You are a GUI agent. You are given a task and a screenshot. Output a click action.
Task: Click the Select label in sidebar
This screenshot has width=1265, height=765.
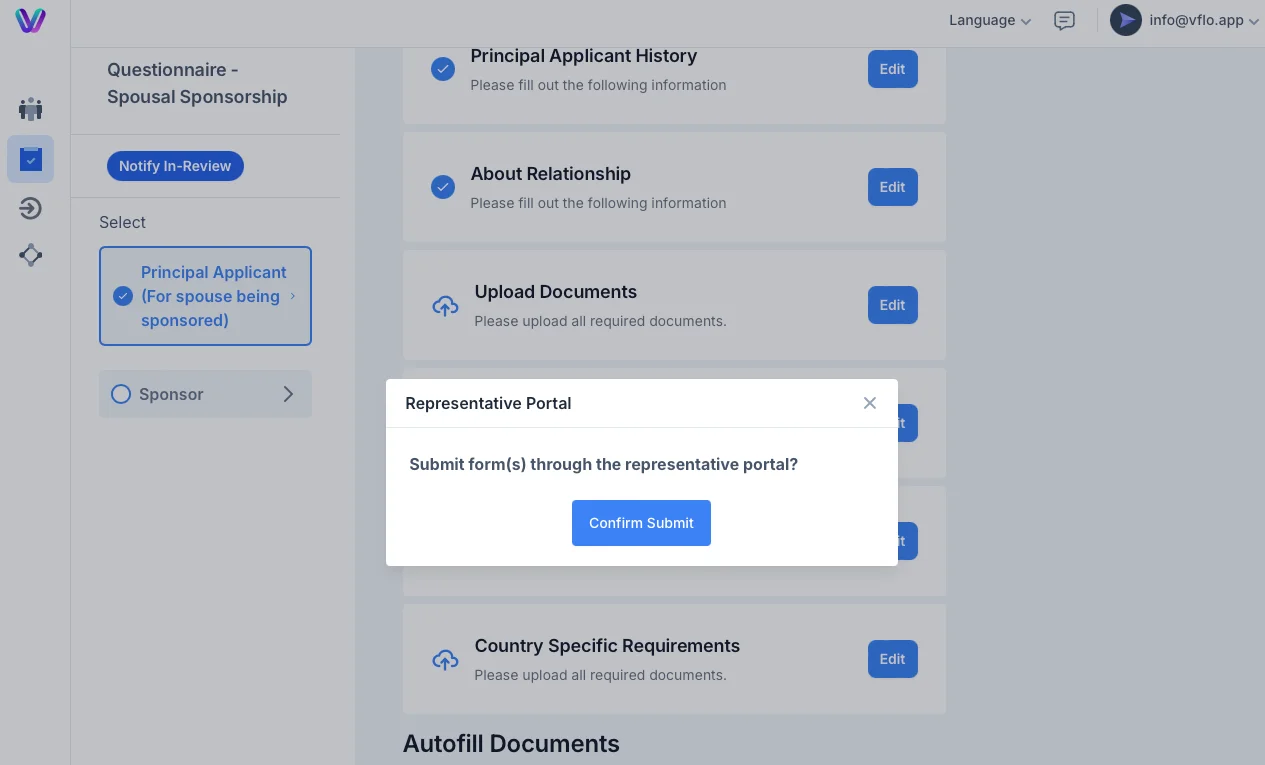[x=122, y=222]
